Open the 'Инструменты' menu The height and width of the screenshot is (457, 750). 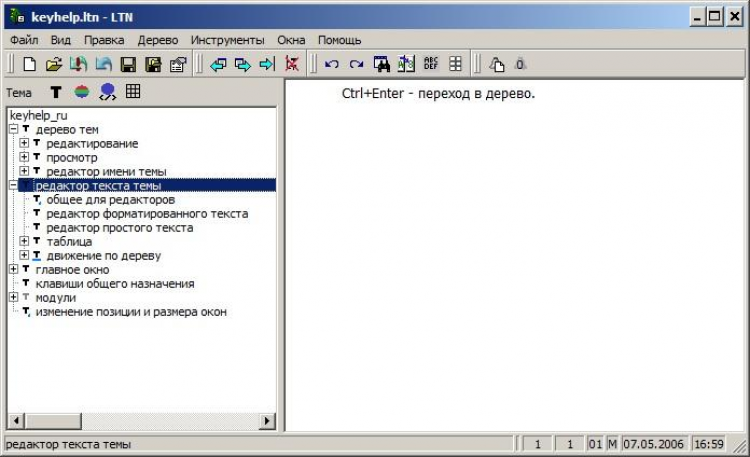[x=228, y=40]
